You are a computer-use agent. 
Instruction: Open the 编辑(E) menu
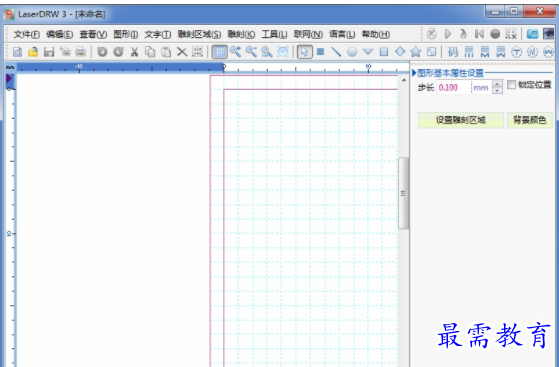(x=60, y=34)
